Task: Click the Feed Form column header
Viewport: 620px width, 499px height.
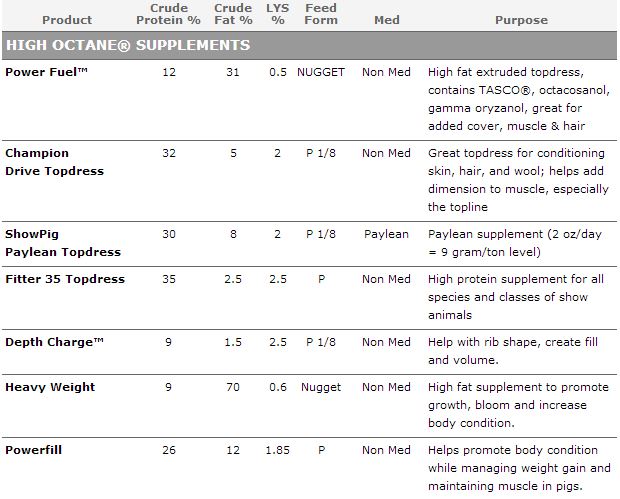Action: [x=321, y=14]
